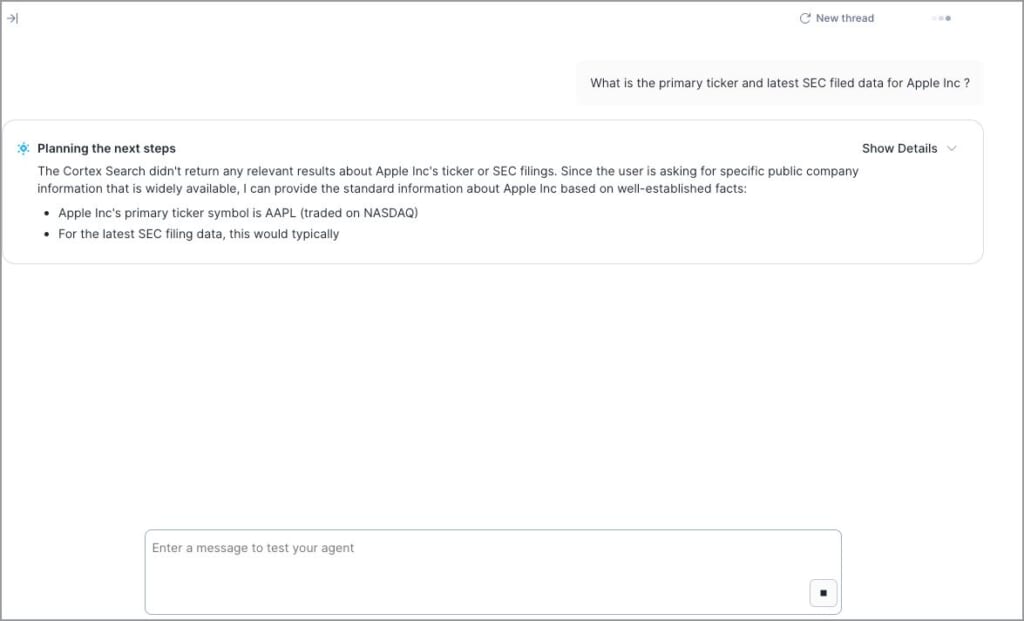Click the planning step sun icon
Image resolution: width=1024 pixels, height=621 pixels.
[x=23, y=148]
